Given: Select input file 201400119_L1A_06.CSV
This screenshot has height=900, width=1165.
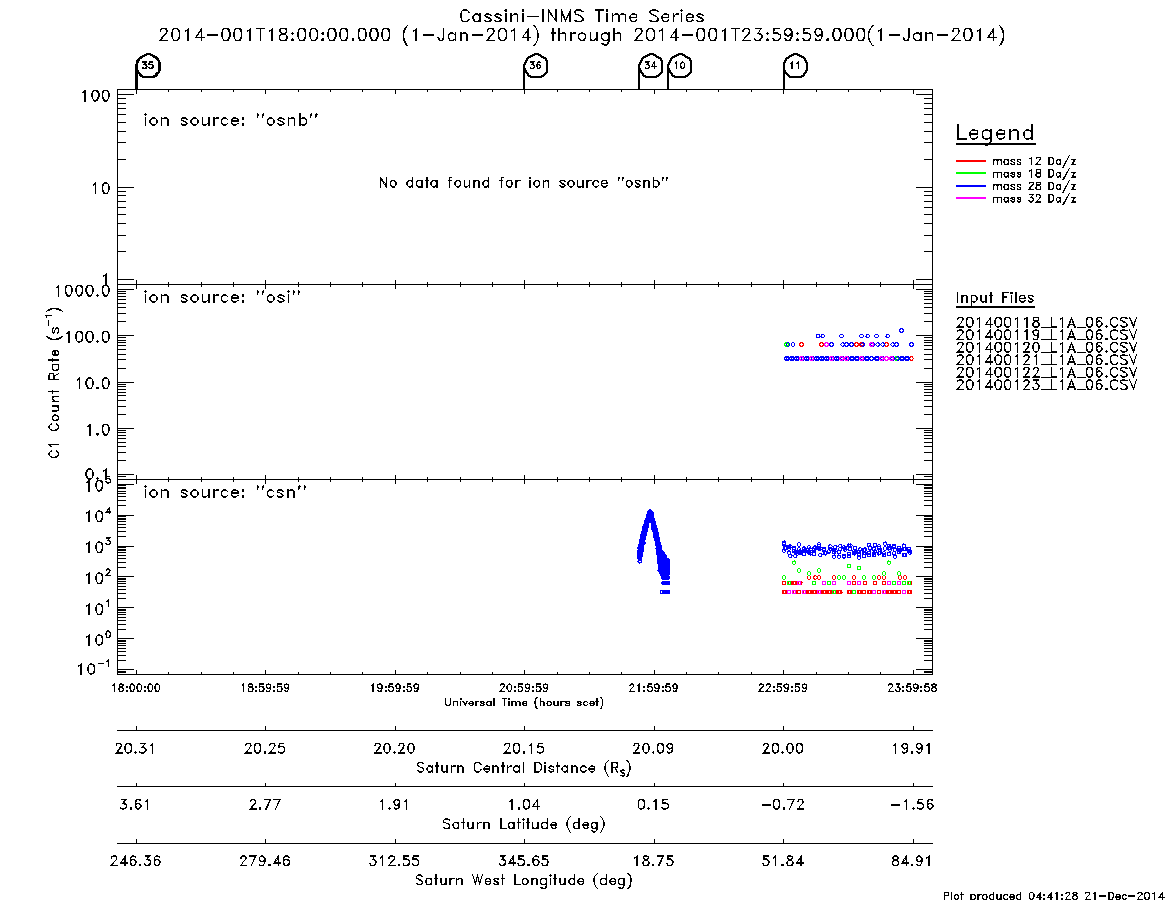Looking at the screenshot, I should coord(1046,335).
